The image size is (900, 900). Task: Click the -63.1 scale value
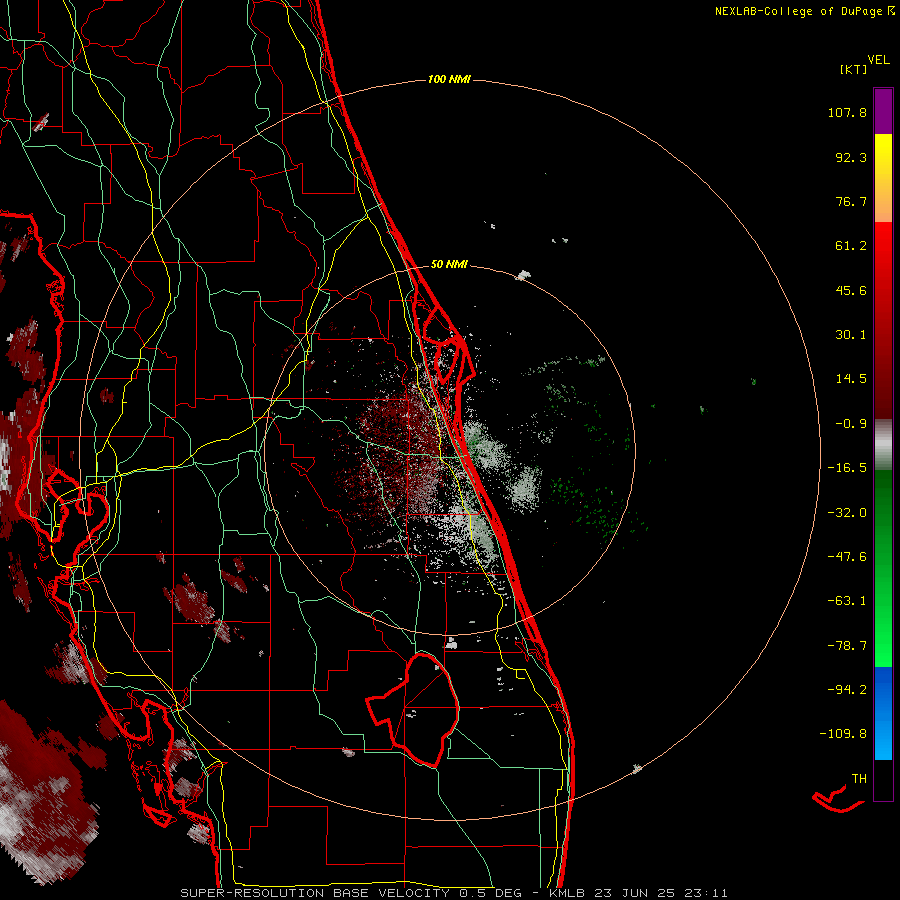(847, 601)
